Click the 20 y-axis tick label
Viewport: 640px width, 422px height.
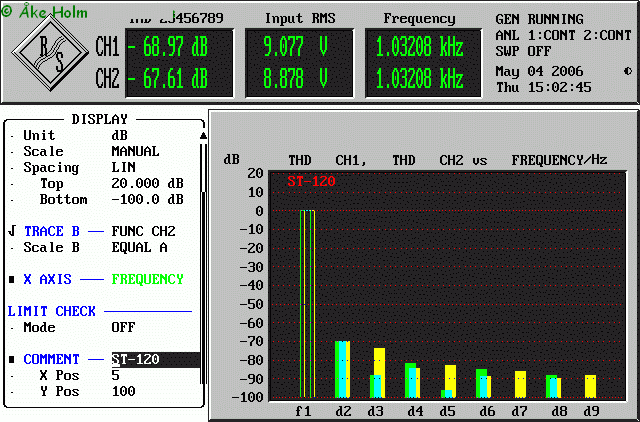[255, 173]
